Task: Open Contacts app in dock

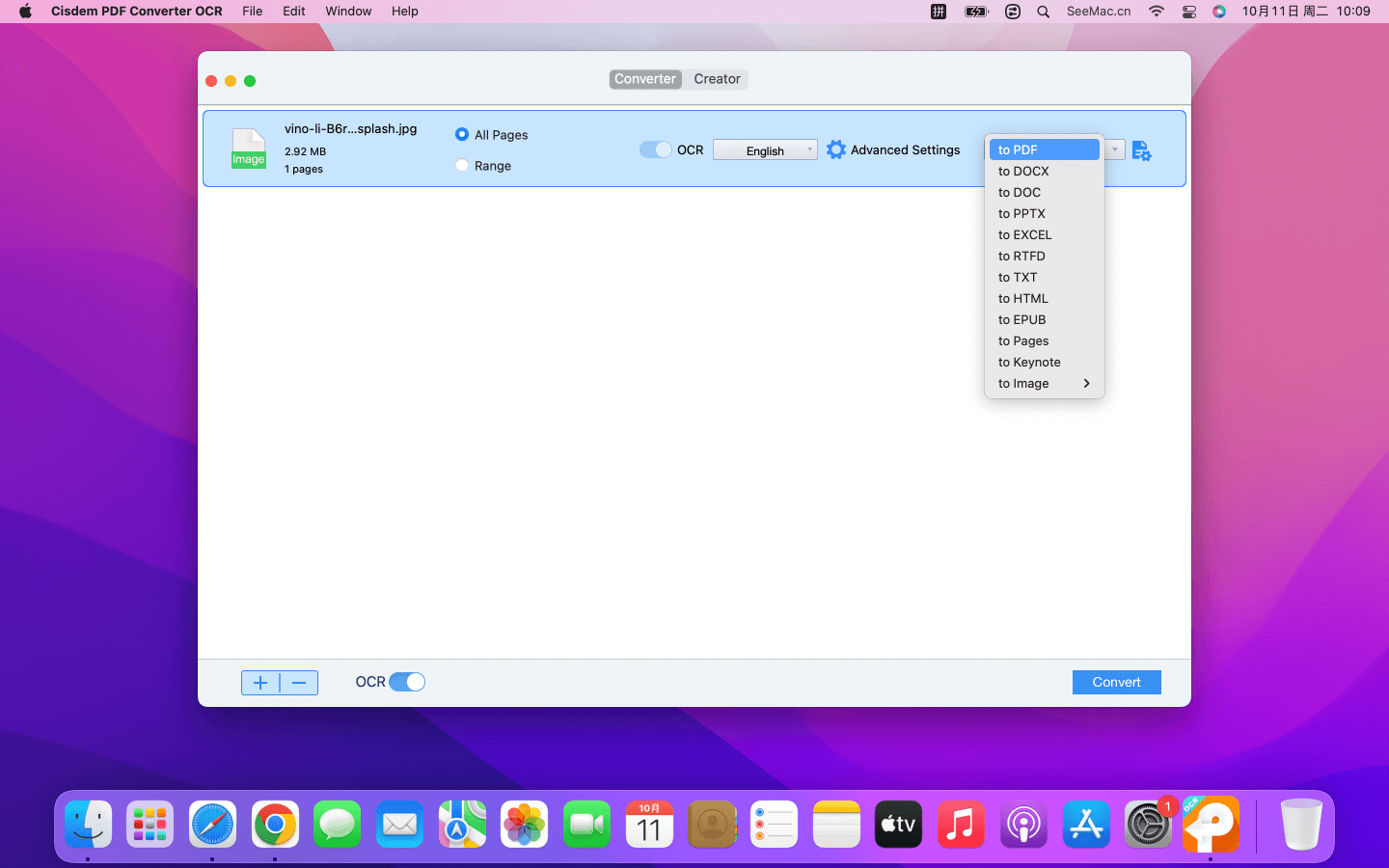Action: click(x=712, y=825)
